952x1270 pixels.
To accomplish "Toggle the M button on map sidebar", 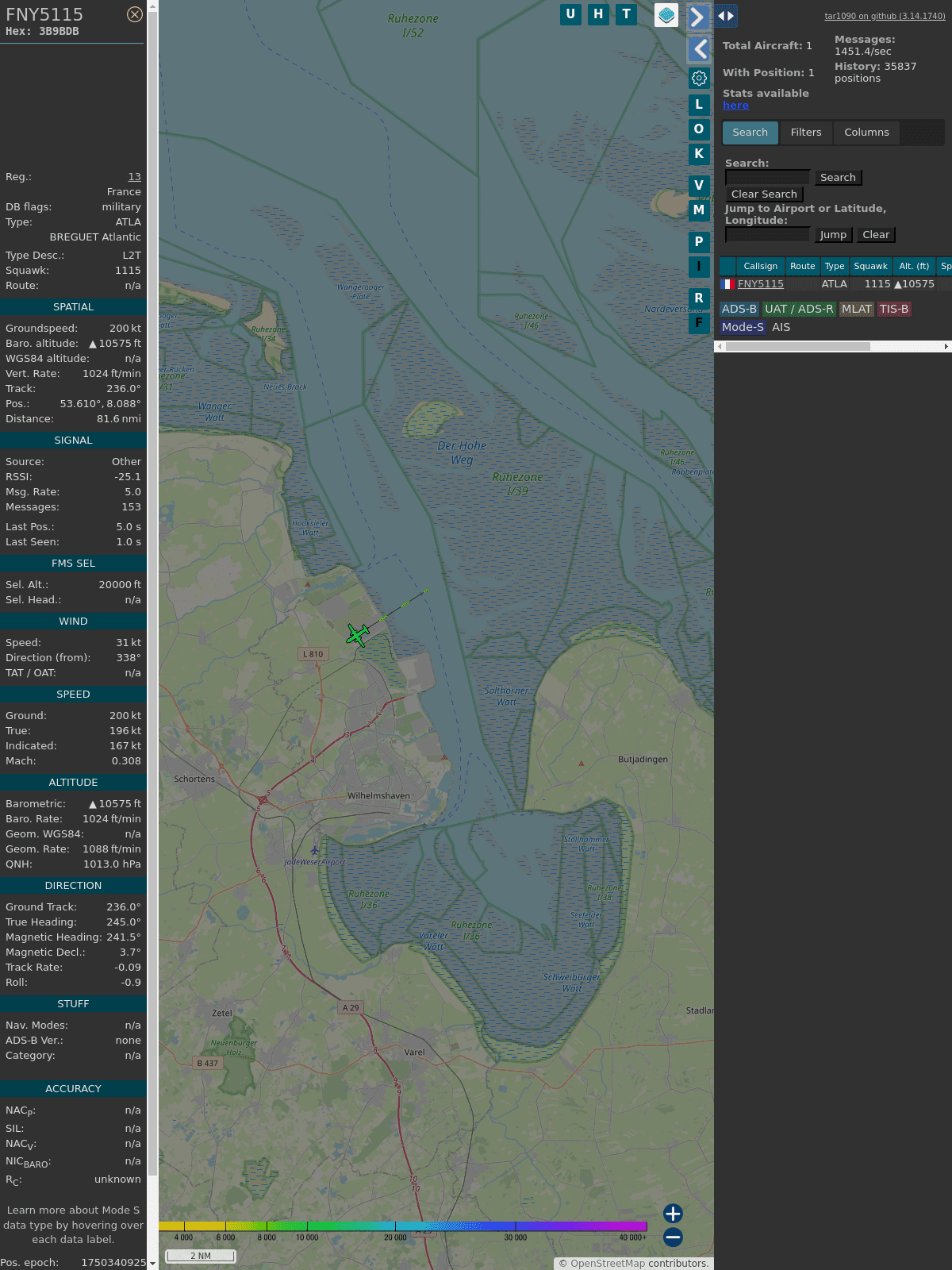I will coord(699,210).
